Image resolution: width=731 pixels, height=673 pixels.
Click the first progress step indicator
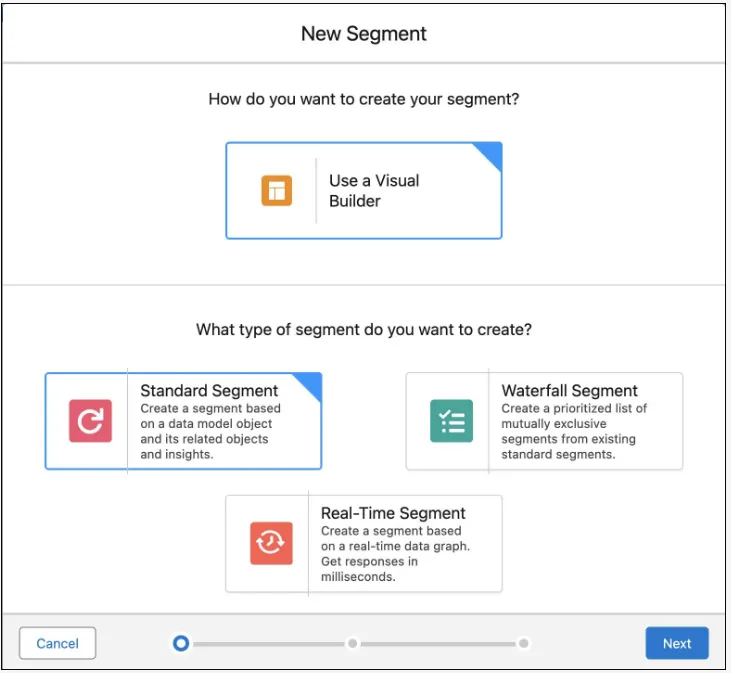point(180,643)
